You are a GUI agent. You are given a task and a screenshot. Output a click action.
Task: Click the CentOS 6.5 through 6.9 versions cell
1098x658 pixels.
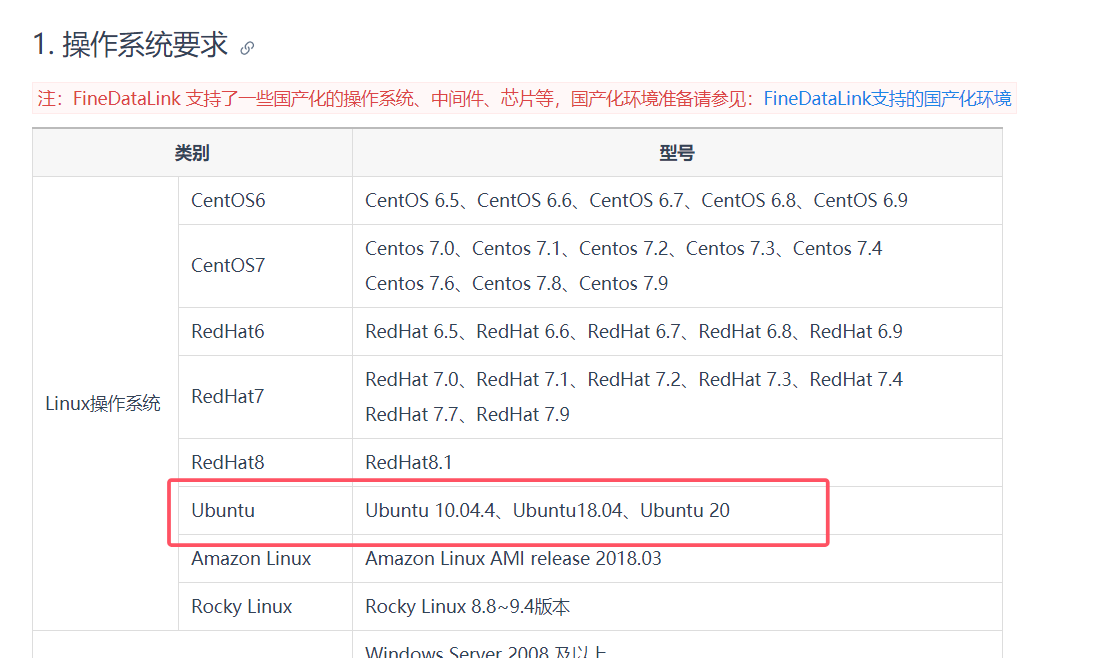[x=677, y=201]
